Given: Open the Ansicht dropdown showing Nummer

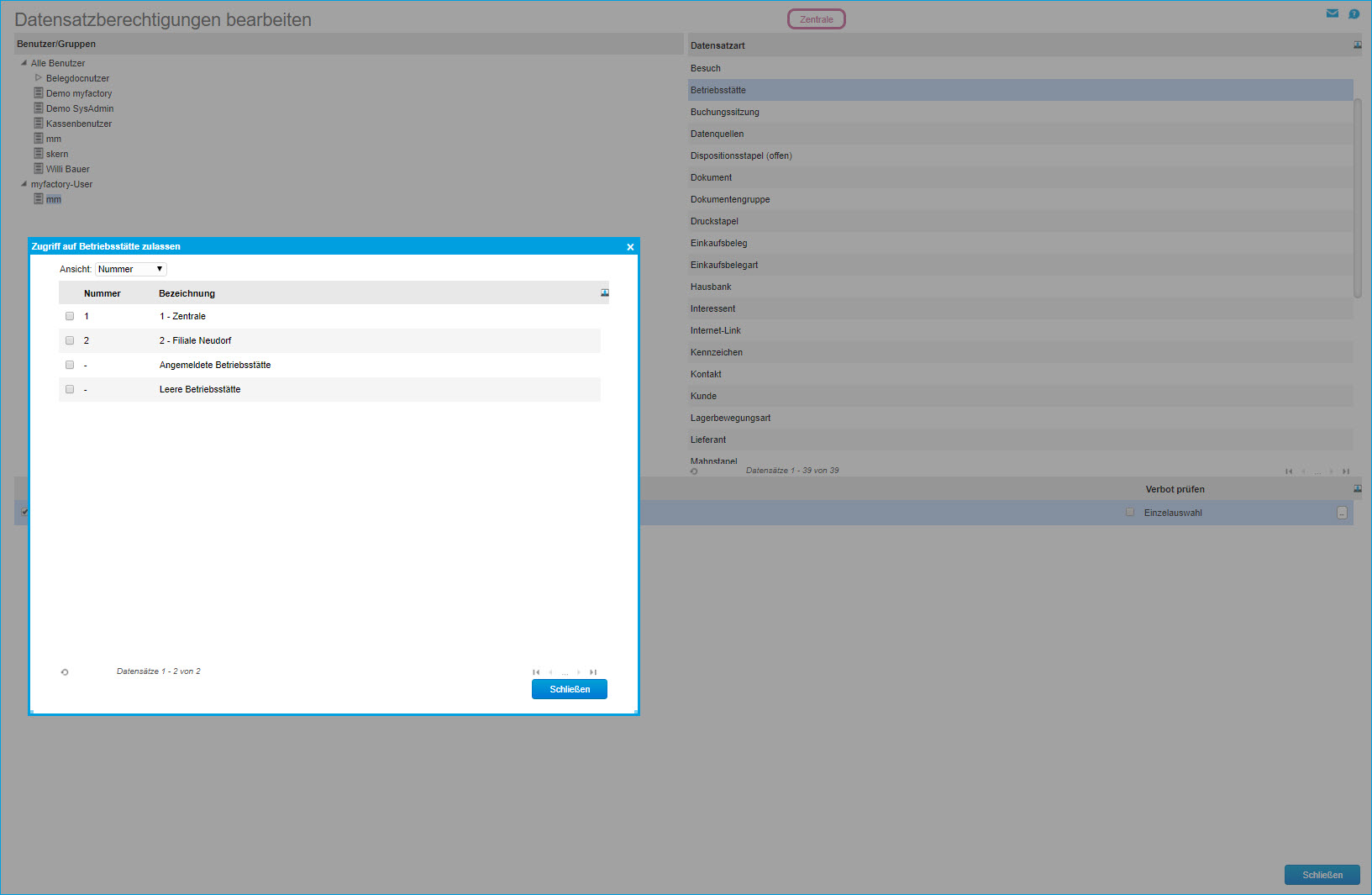Looking at the screenshot, I should click(x=131, y=269).
